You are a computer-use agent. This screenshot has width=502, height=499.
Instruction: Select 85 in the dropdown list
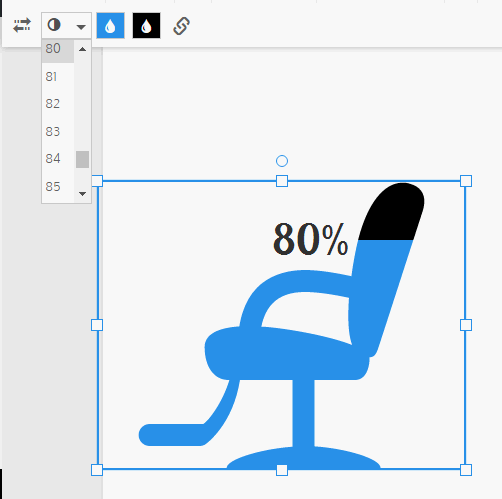(x=58, y=186)
